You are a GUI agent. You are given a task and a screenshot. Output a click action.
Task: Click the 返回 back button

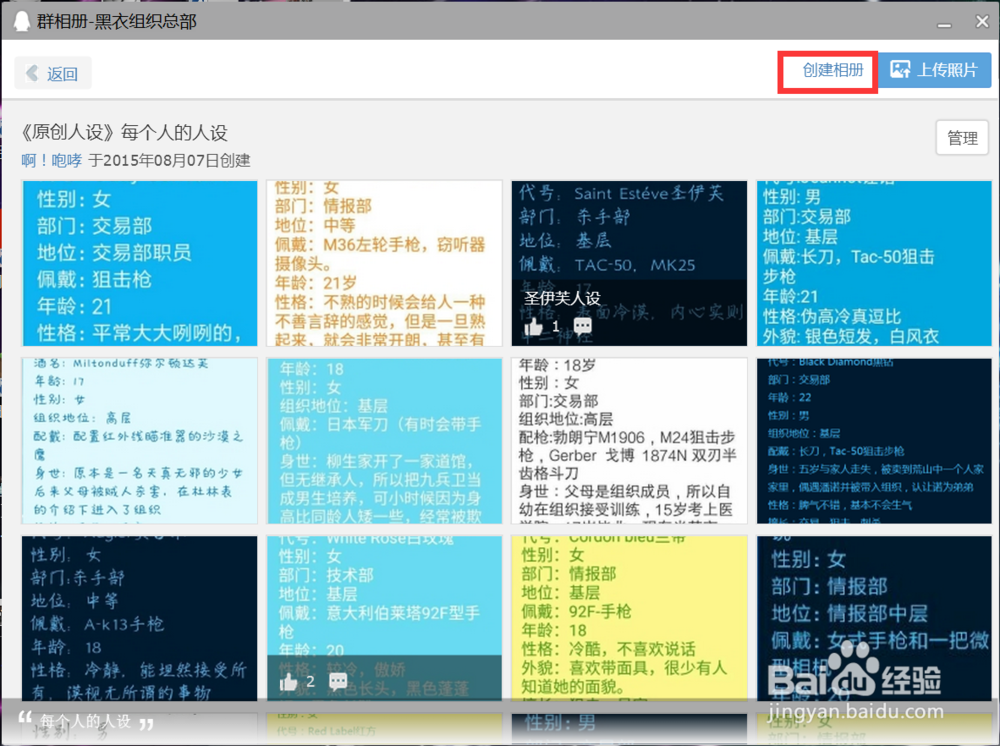pos(53,73)
